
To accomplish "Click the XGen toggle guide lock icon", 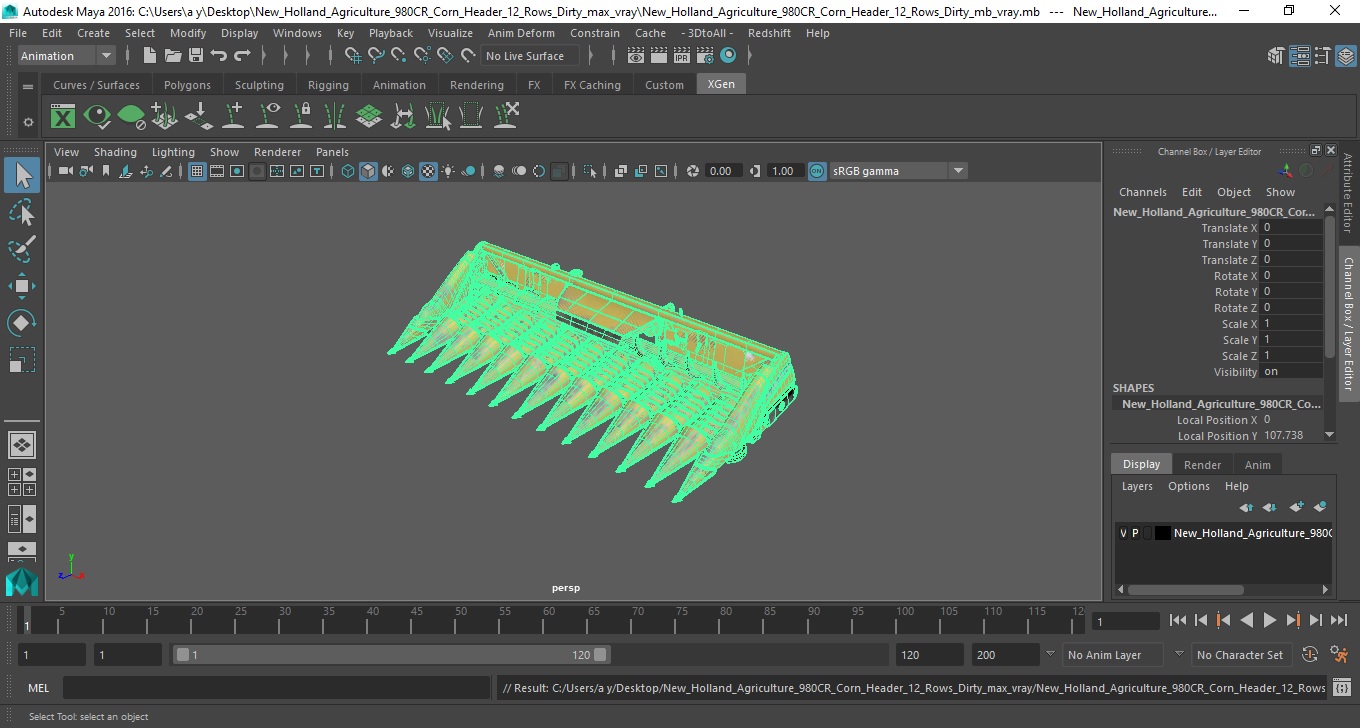I will pyautogui.click(x=301, y=116).
